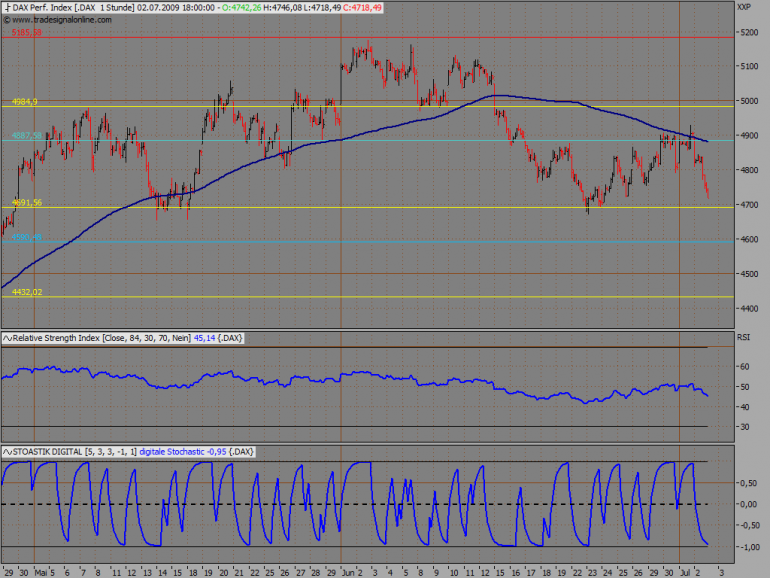Click the wave icon beside Relative Strength Index
Image resolution: width=770 pixels, height=578 pixels.
[x=7, y=338]
